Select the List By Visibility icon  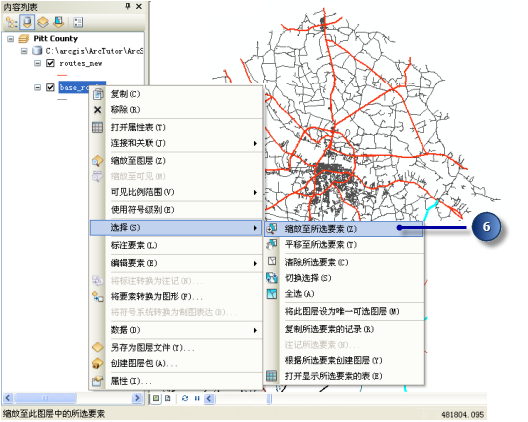(43, 23)
